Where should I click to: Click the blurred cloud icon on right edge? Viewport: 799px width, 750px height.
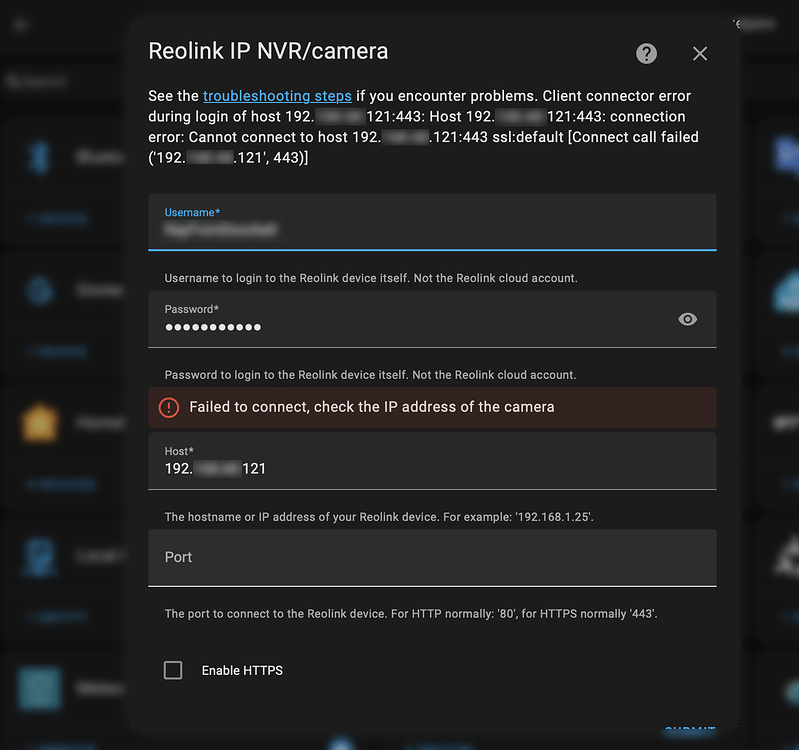pos(787,290)
